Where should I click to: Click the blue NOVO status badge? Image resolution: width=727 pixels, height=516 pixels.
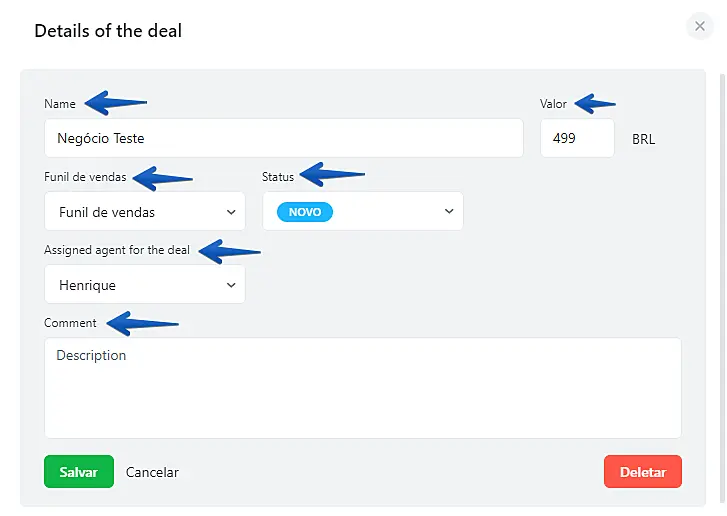(305, 212)
